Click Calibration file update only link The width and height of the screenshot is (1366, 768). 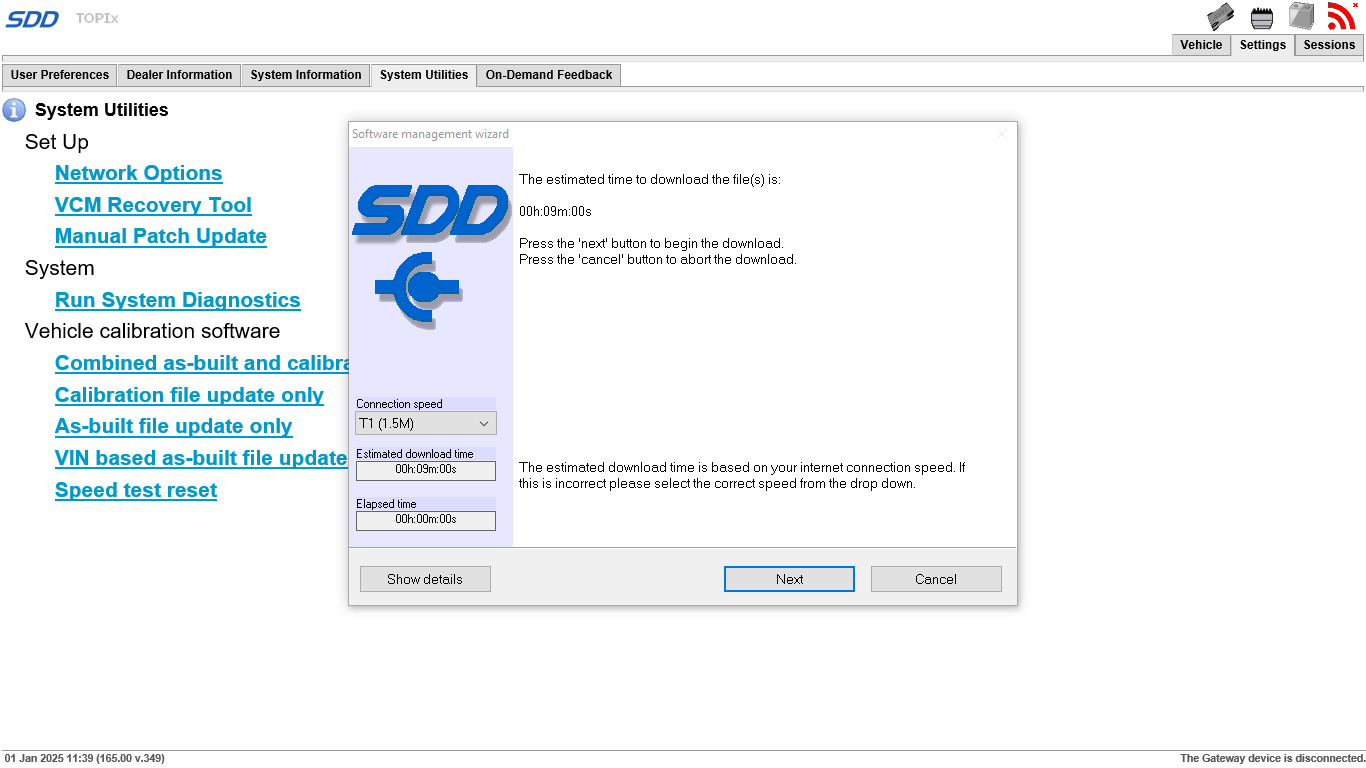point(189,395)
